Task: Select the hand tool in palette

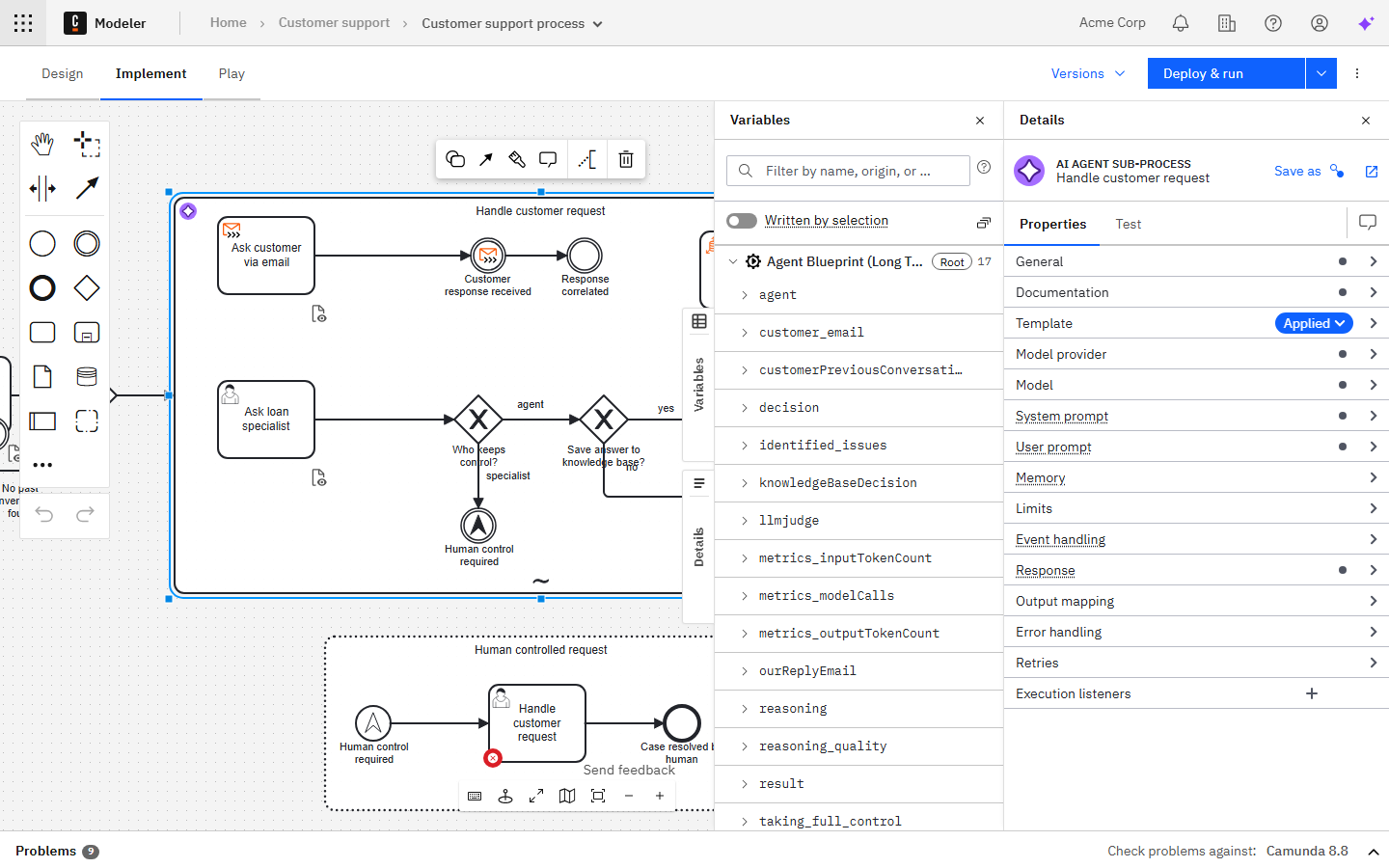Action: coord(42,145)
